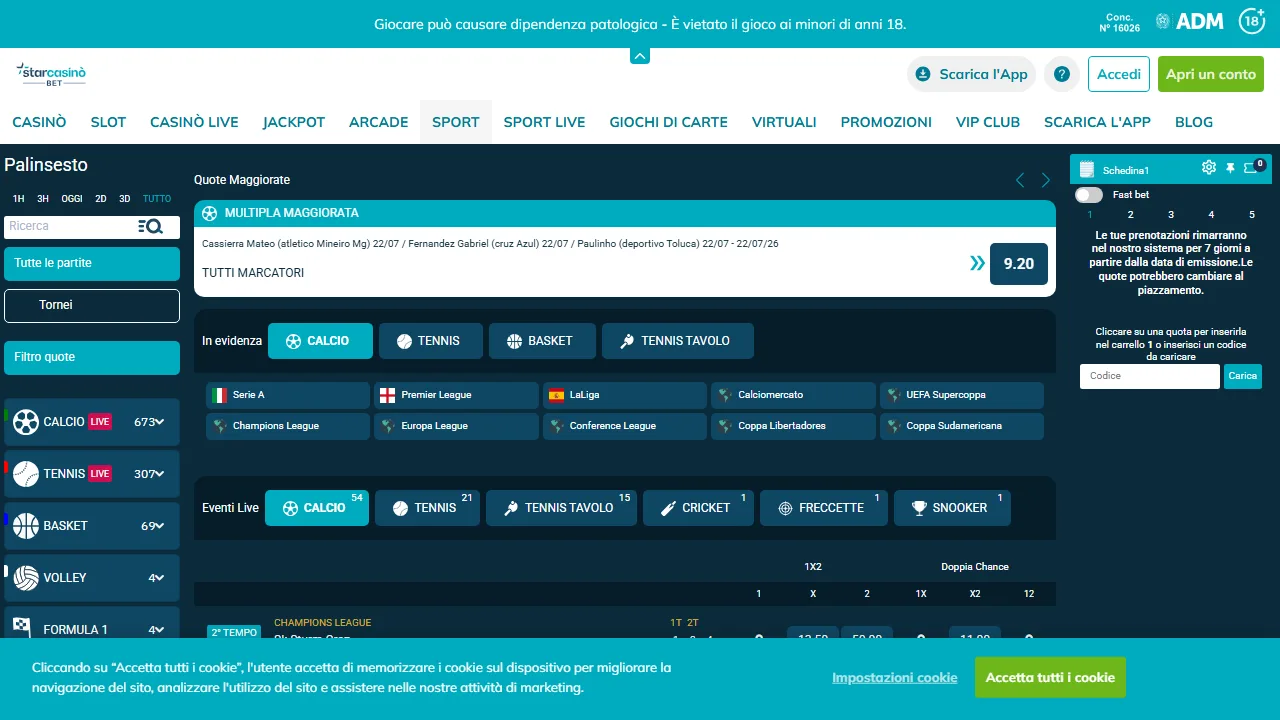Expand the Tennis sport category
Viewport: 1280px width, 720px height.
[x=92, y=474]
